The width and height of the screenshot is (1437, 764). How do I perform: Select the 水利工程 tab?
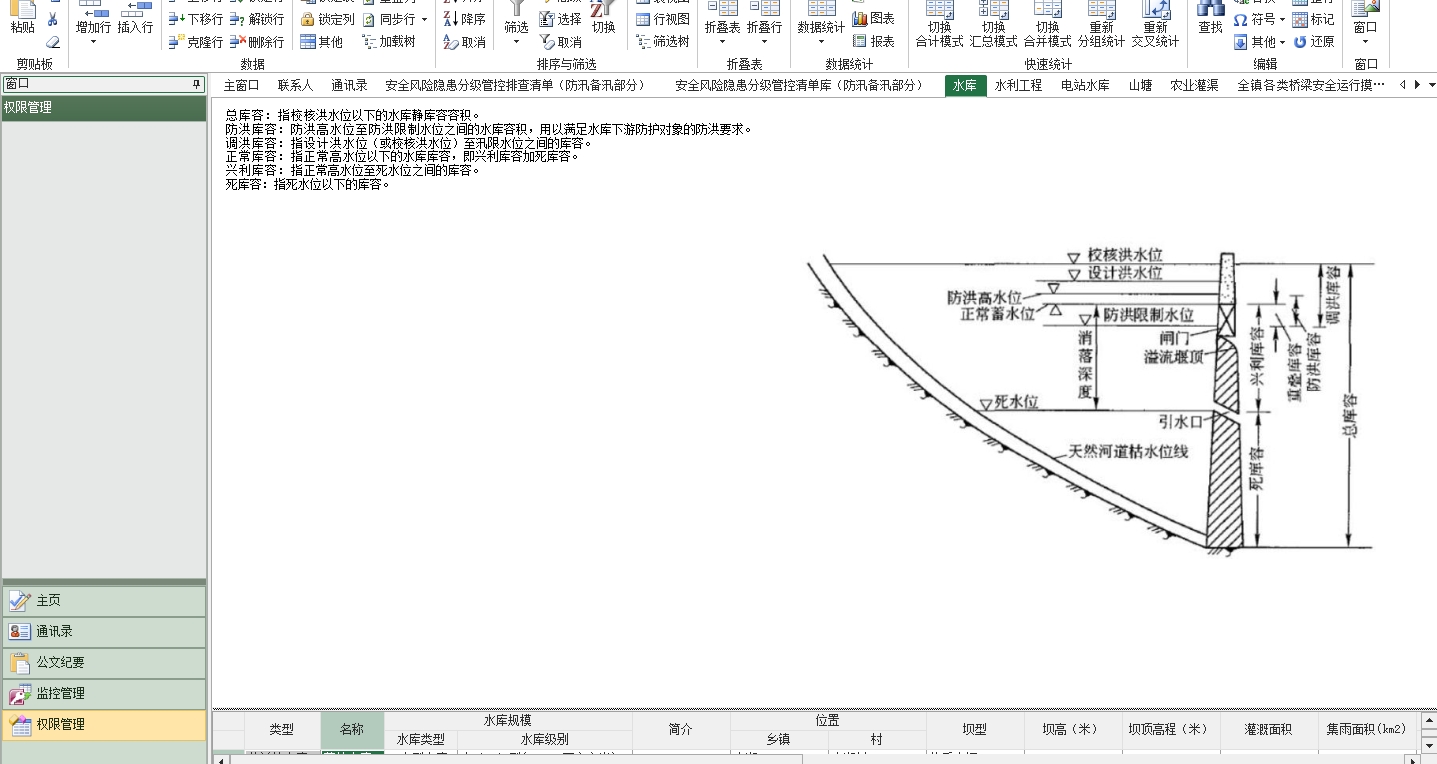click(x=1018, y=86)
